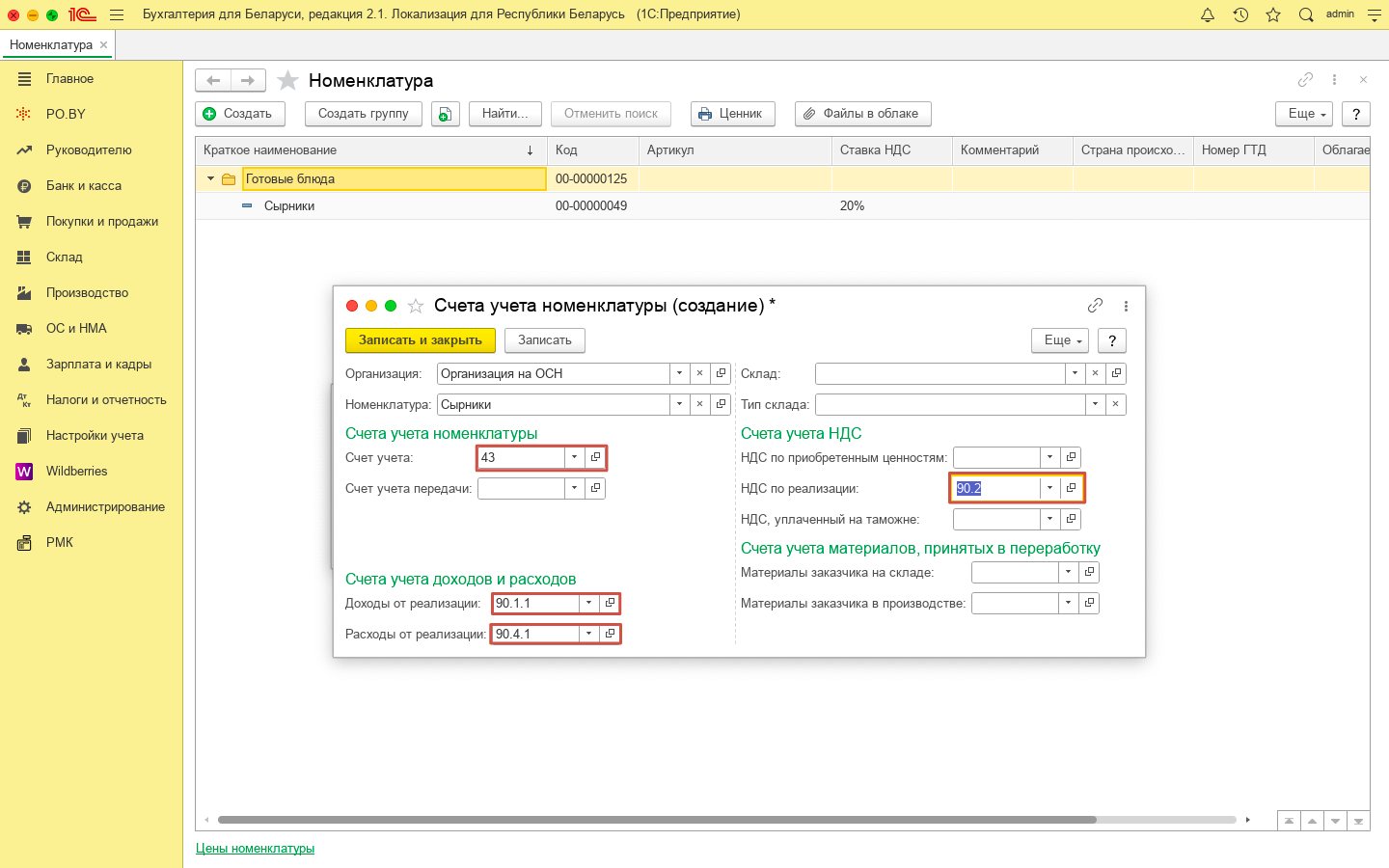The image size is (1389, 868).
Task: Open the Склад section in the sidebar
Action: 64,257
